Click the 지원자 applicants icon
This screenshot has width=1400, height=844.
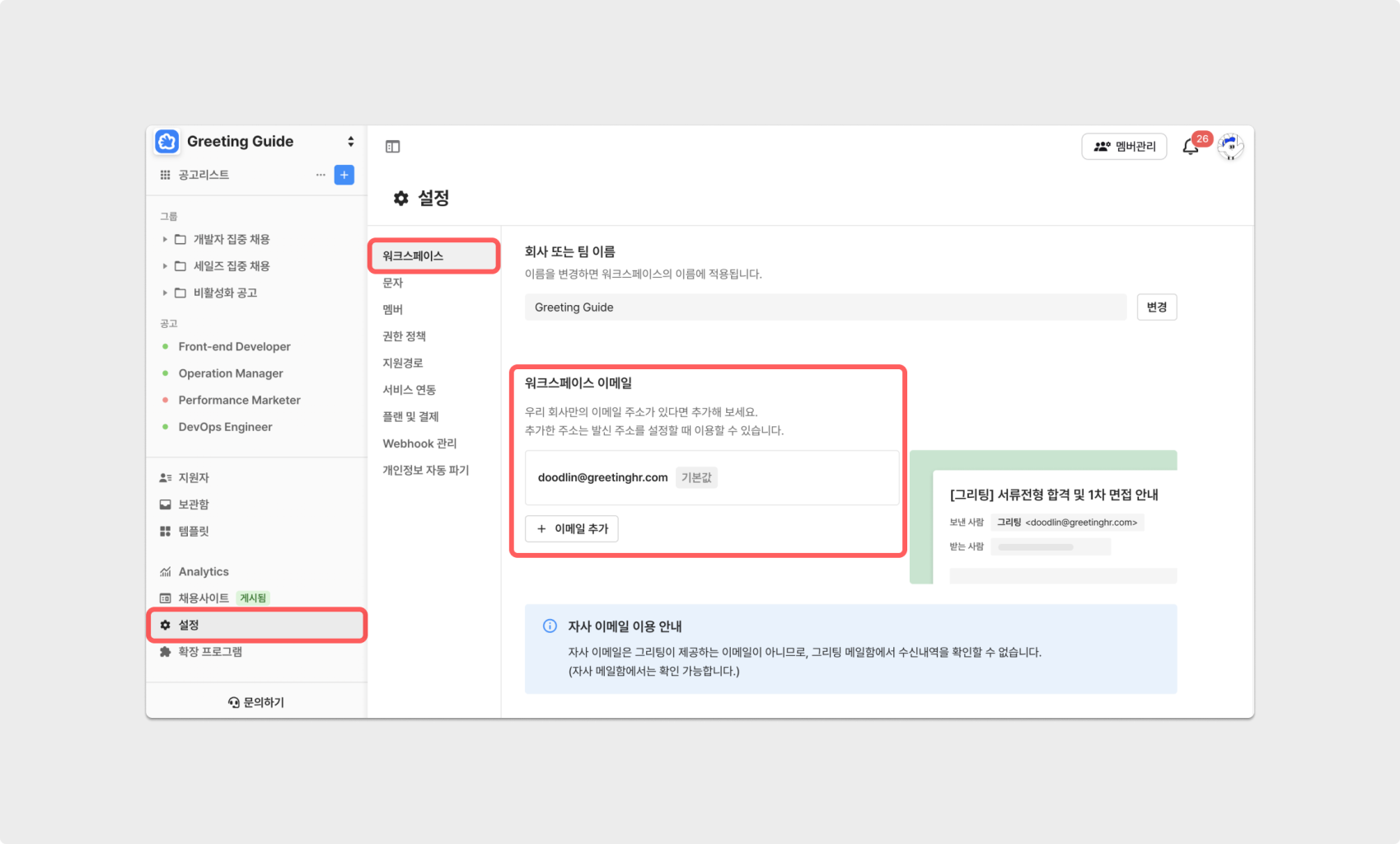click(x=165, y=478)
